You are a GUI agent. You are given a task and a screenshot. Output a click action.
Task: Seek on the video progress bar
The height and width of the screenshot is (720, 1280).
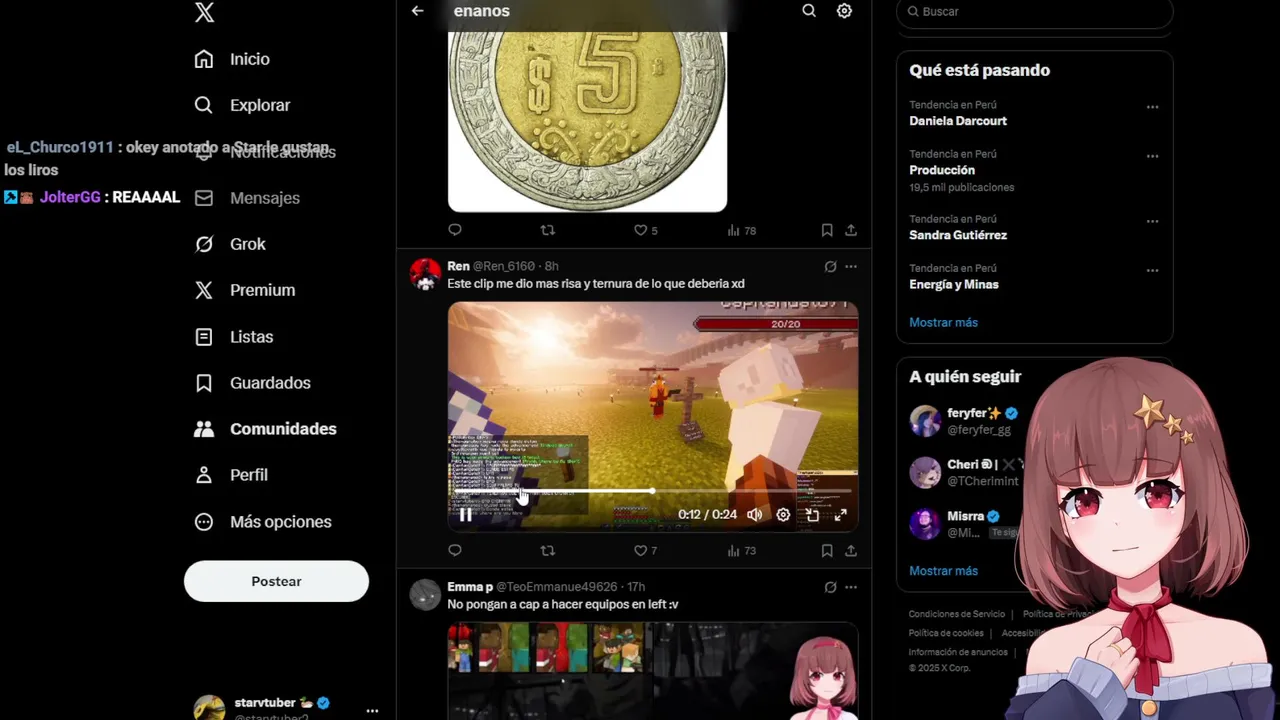(652, 491)
